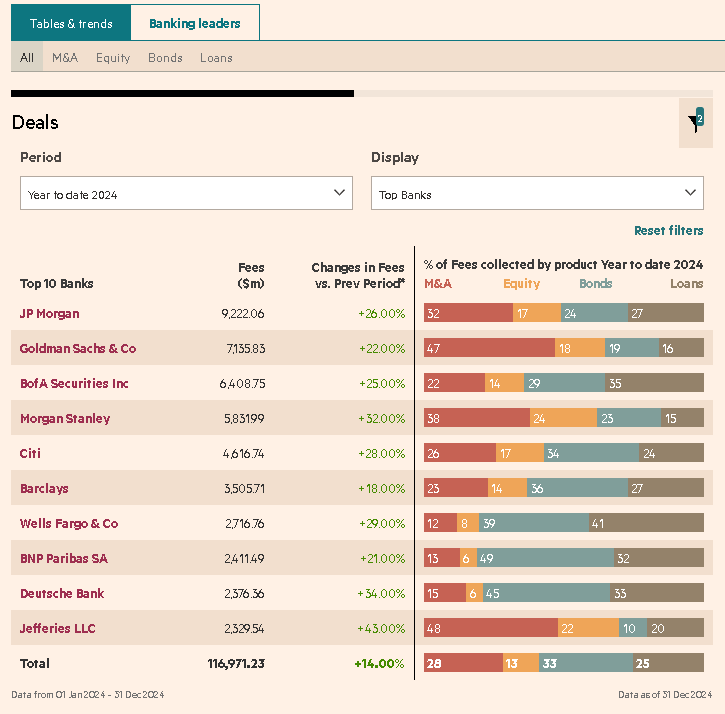This screenshot has height=714, width=725.
Task: Click Total change value +14.00%
Action: (x=379, y=664)
